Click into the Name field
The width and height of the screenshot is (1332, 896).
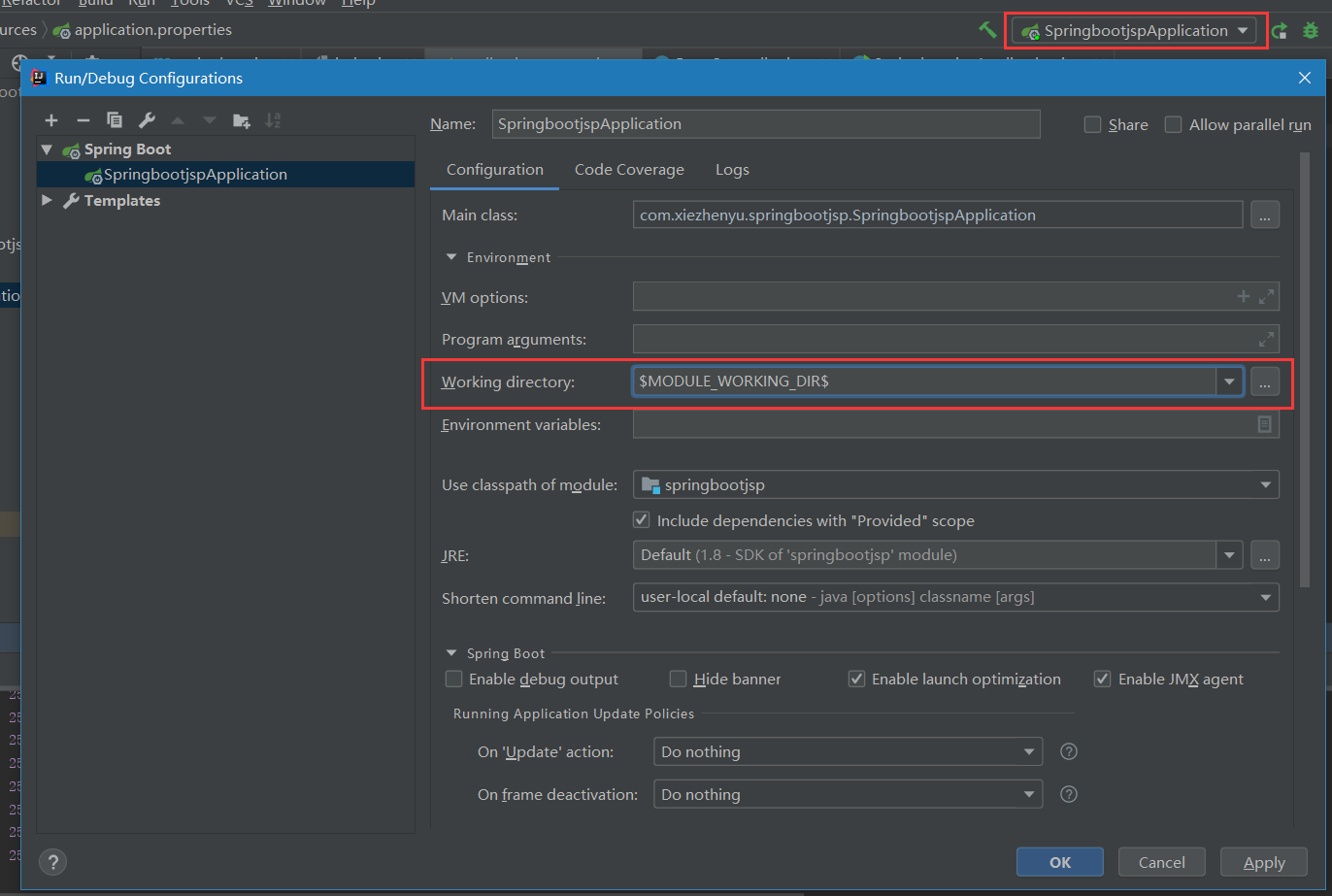click(x=766, y=124)
